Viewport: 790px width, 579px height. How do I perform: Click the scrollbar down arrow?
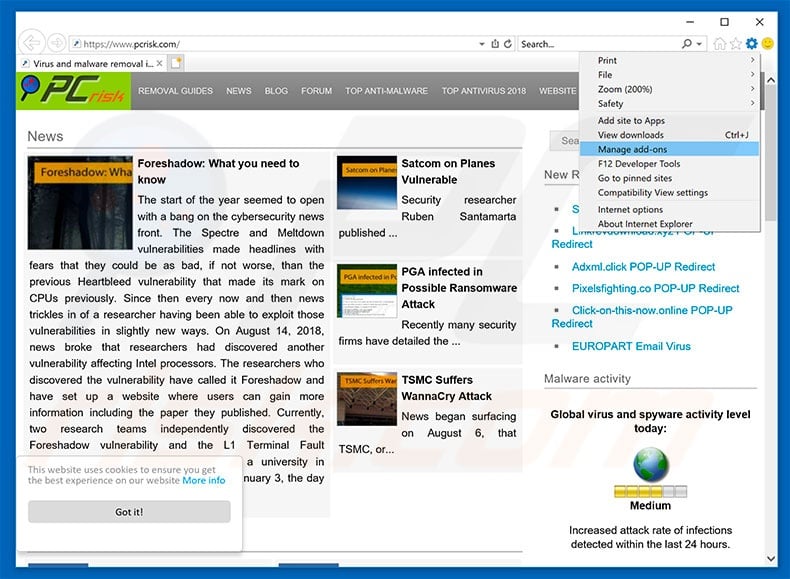click(x=770, y=558)
